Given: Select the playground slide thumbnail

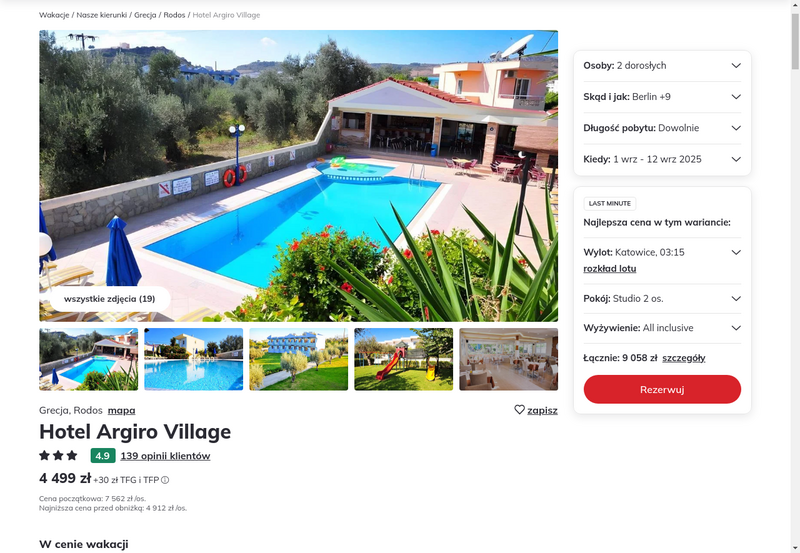Looking at the screenshot, I should (404, 359).
